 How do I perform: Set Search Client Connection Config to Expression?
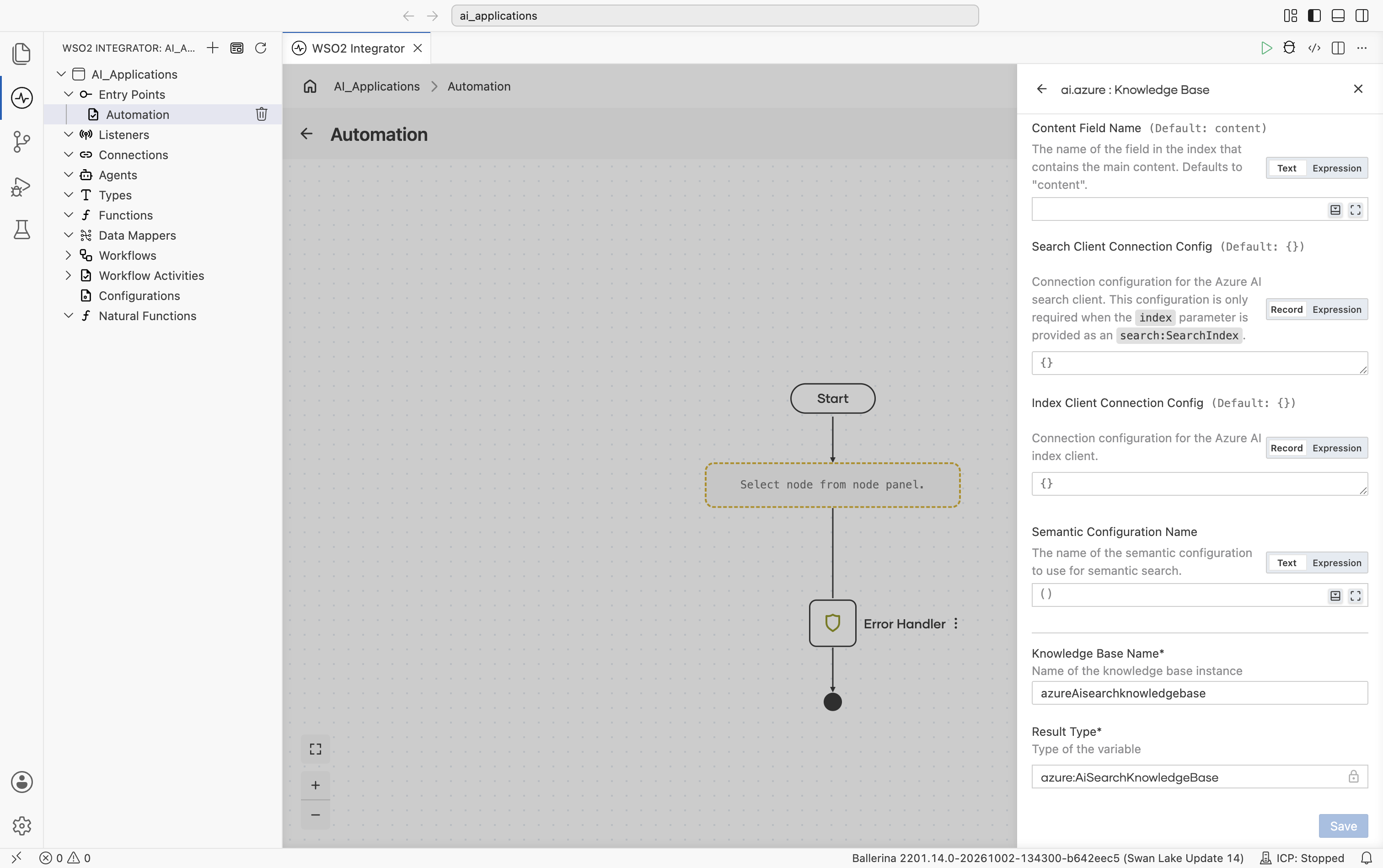click(x=1336, y=310)
